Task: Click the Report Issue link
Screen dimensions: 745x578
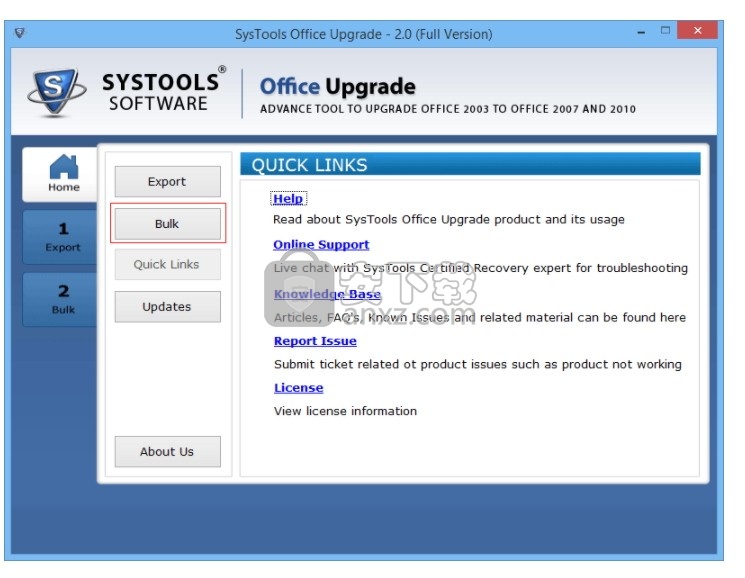Action: (x=315, y=341)
